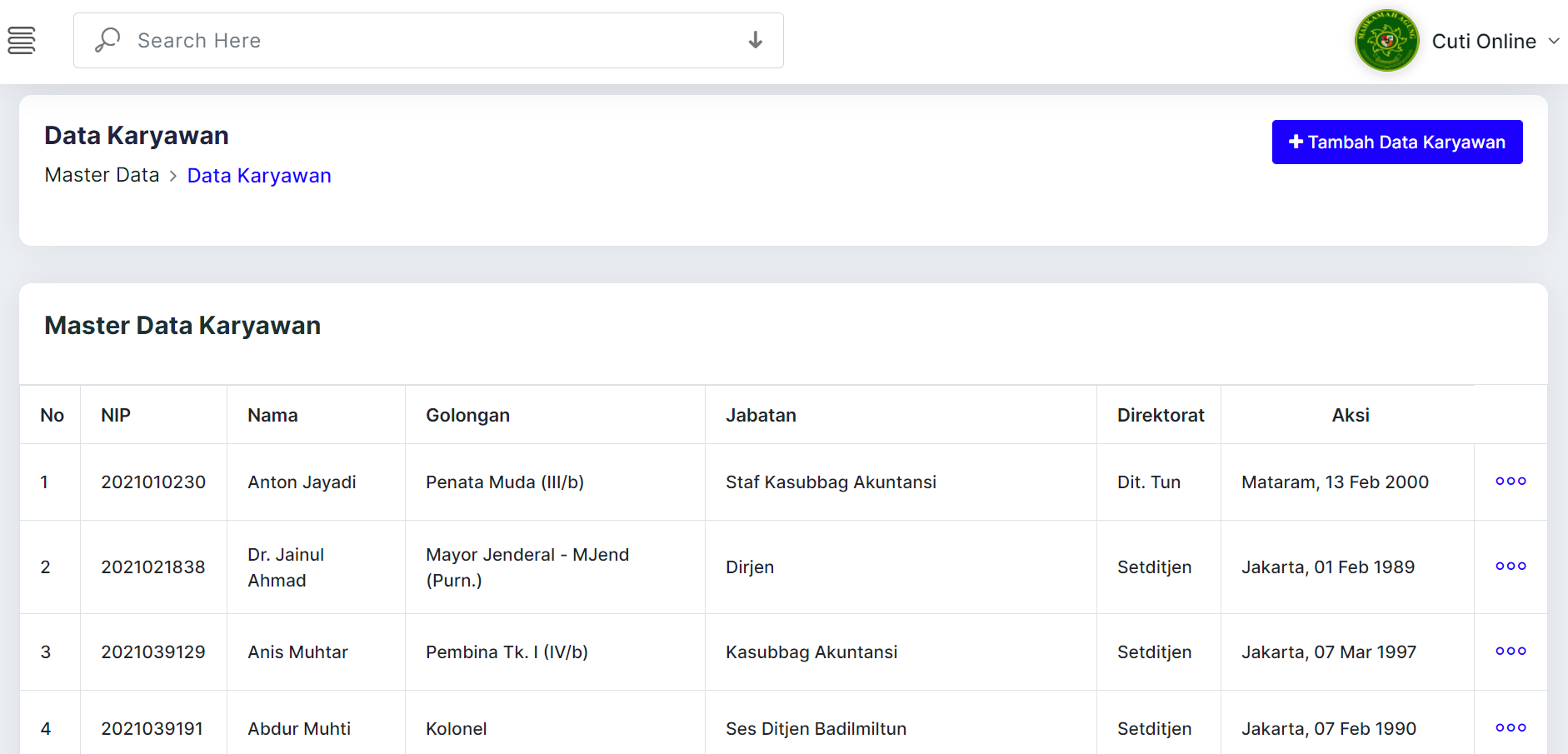Open actions menu for Anton Jayadi
This screenshot has width=1568, height=754.
tap(1510, 482)
